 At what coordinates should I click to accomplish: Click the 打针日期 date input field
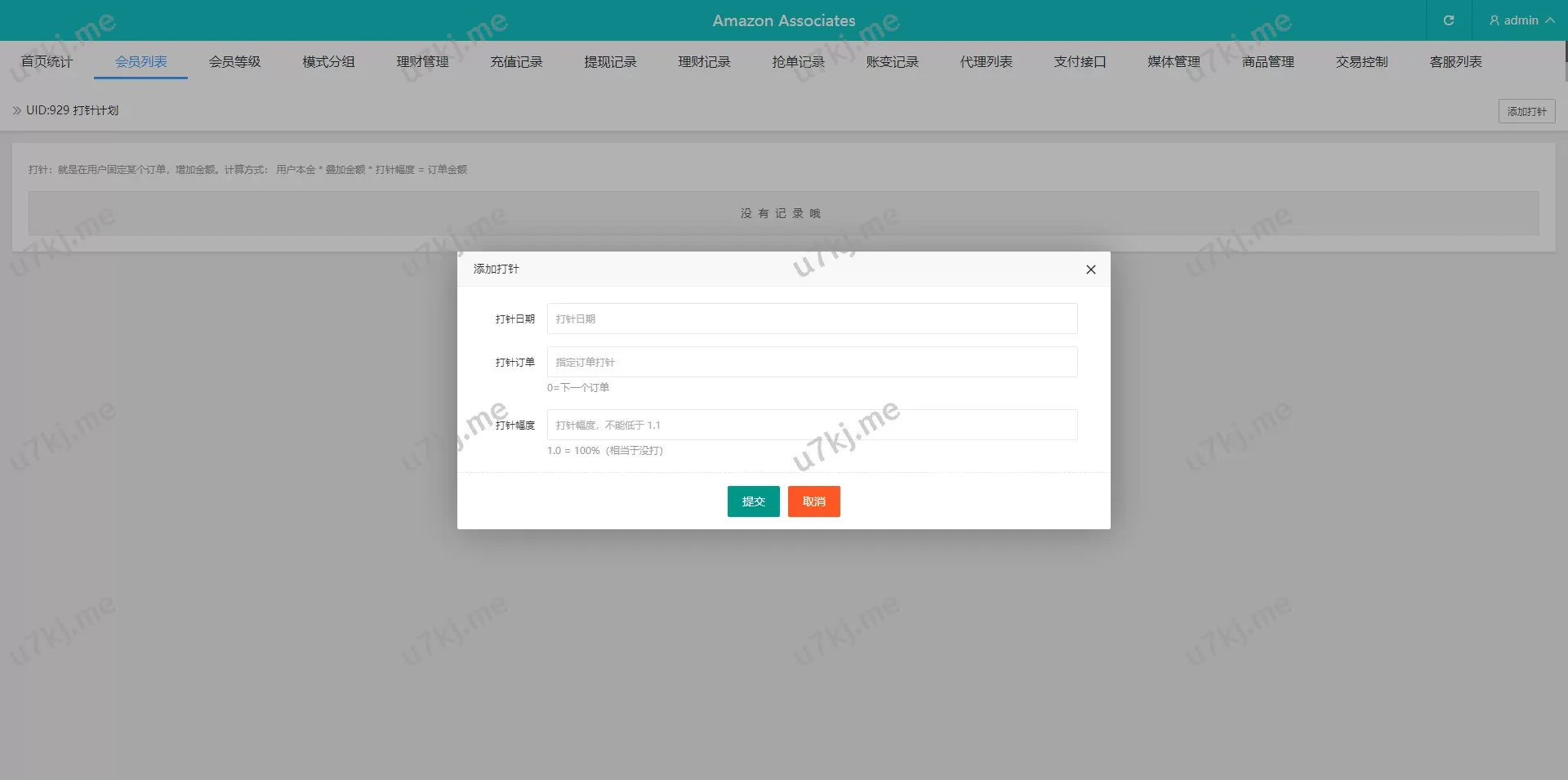(812, 319)
